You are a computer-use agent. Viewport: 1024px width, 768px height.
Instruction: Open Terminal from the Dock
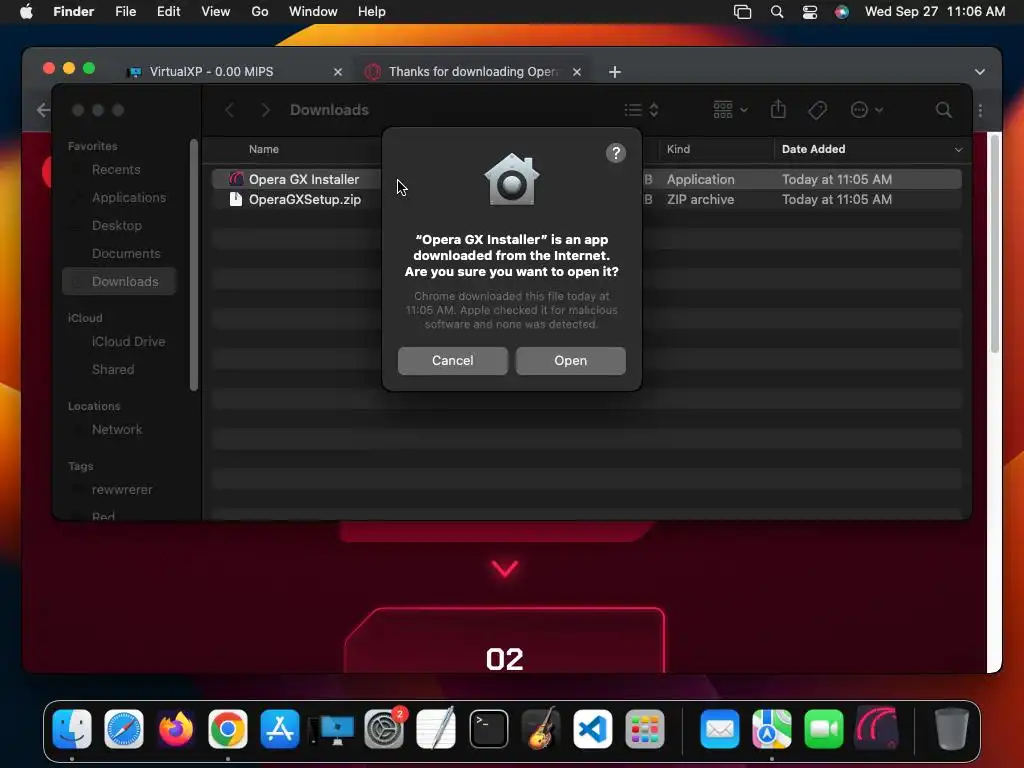point(488,728)
